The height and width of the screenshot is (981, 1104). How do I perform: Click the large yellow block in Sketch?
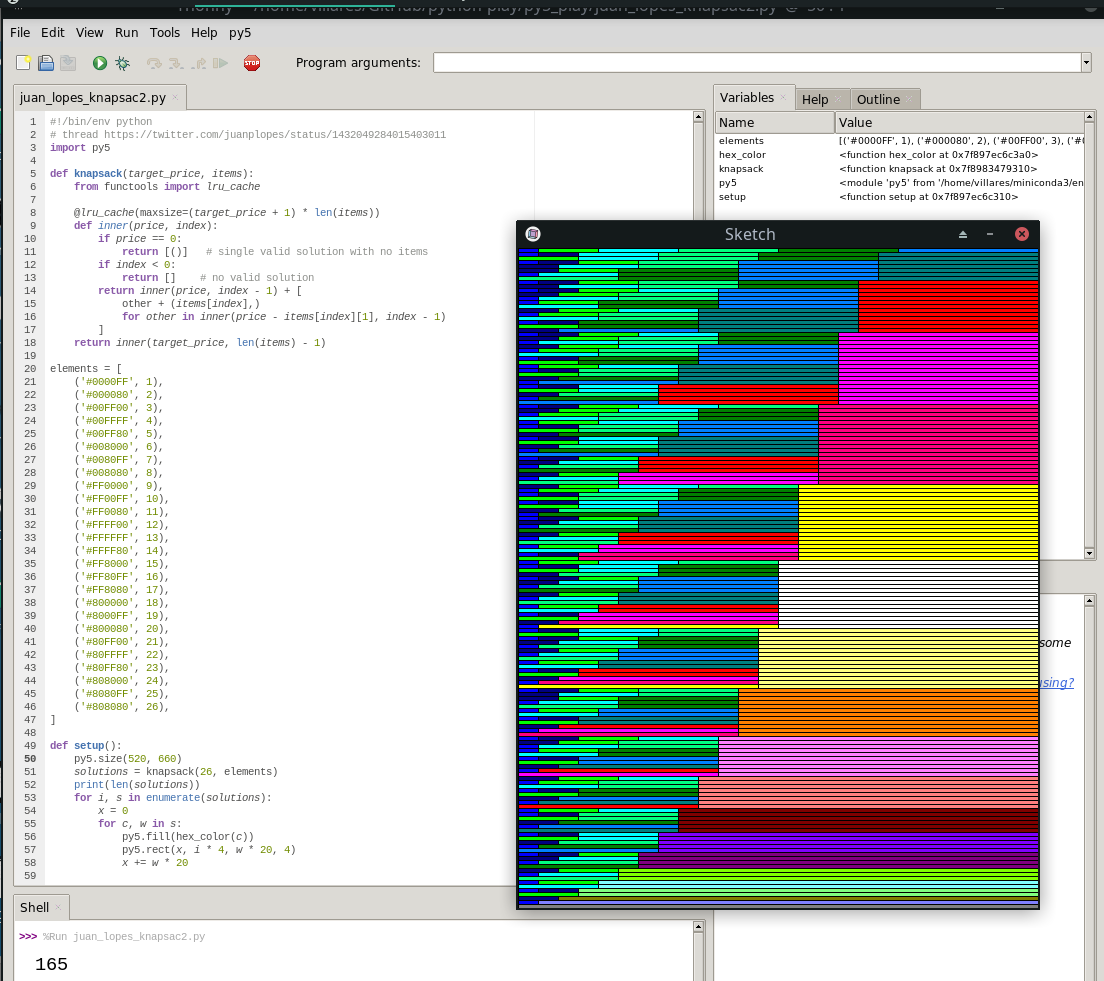[x=918, y=522]
